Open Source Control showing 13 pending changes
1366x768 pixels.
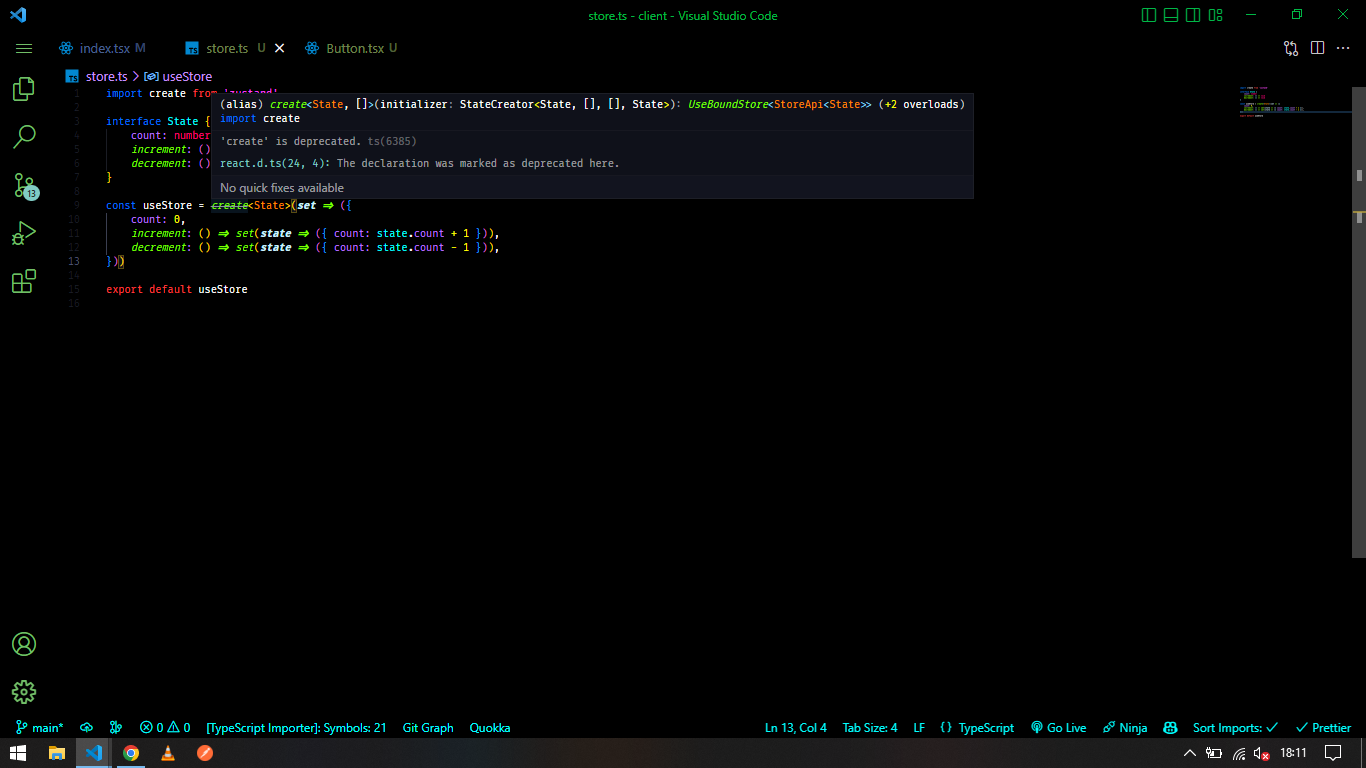[x=23, y=184]
